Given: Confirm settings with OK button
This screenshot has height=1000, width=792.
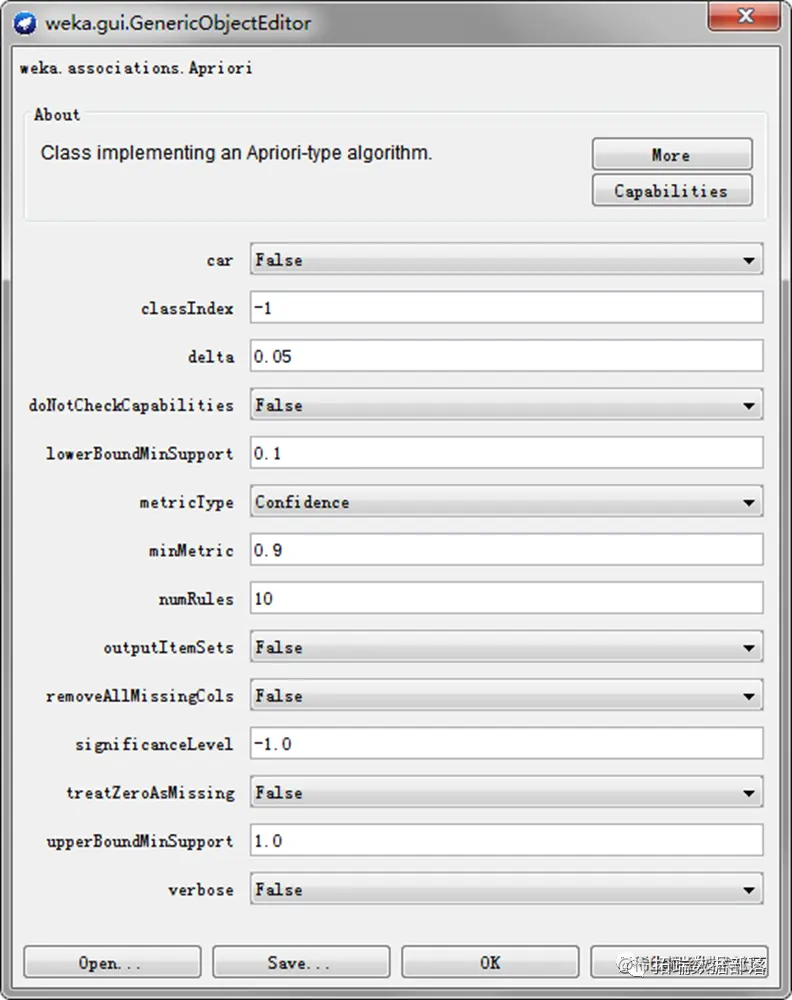Looking at the screenshot, I should click(490, 962).
